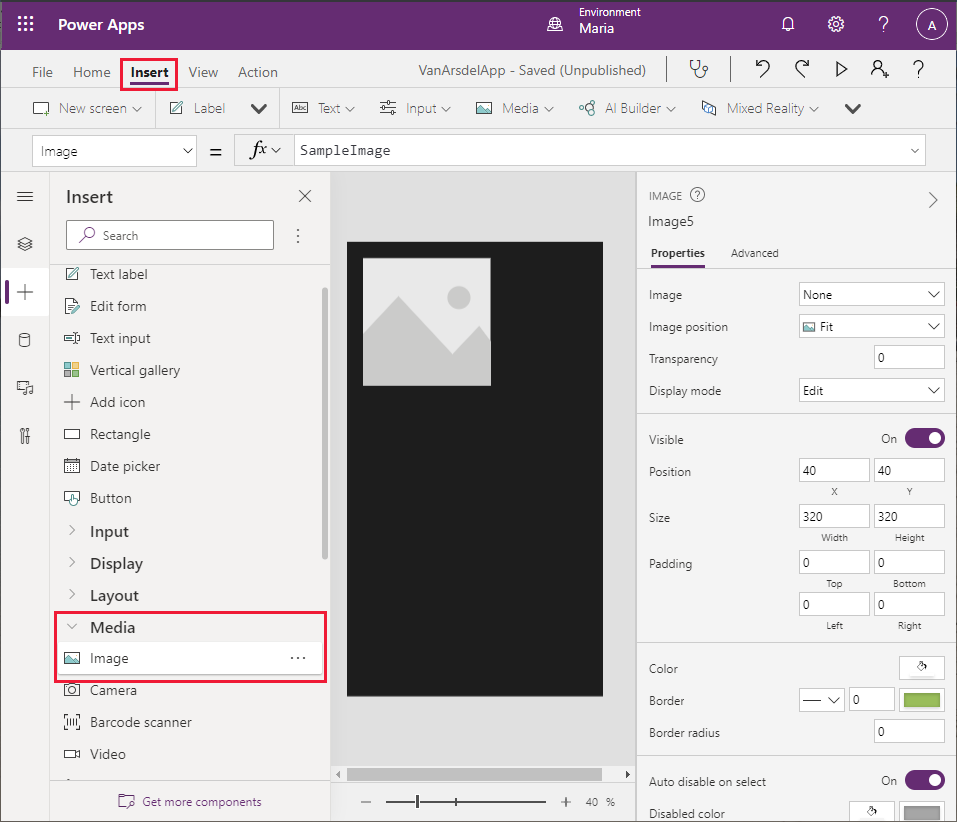Image resolution: width=957 pixels, height=822 pixels.
Task: Open the waffle app launcher
Action: point(26,25)
